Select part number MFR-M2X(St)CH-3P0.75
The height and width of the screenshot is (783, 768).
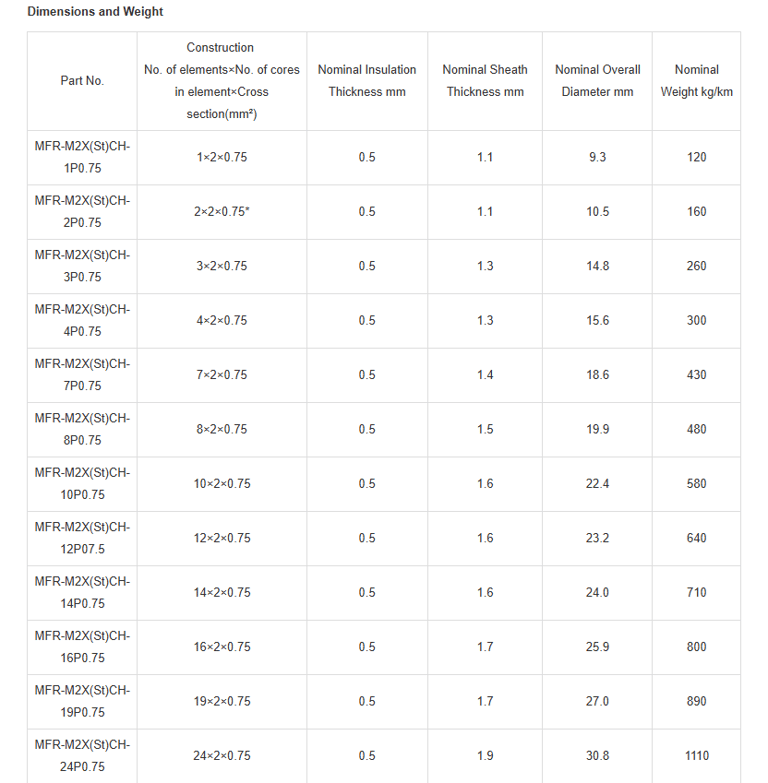82,266
